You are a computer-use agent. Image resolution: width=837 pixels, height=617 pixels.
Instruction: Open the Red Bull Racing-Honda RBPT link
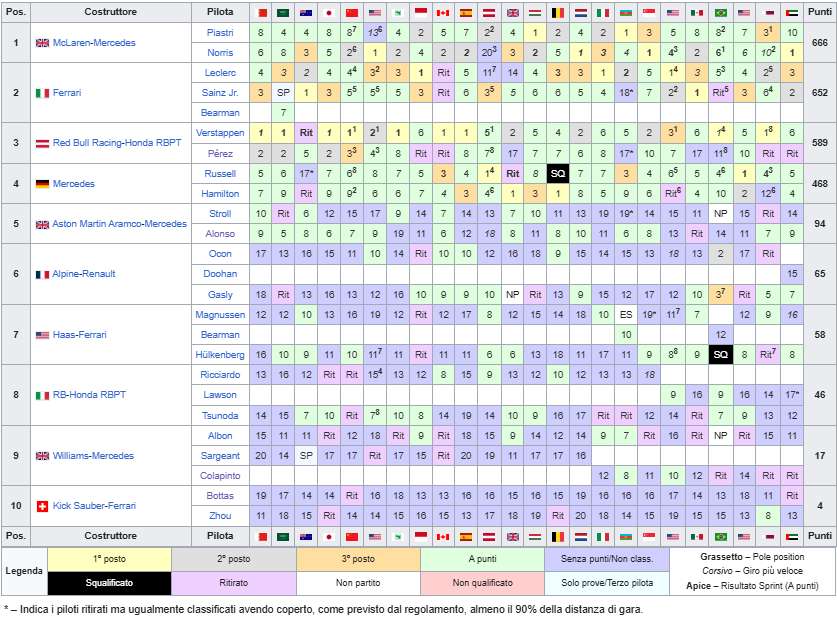click(x=117, y=143)
